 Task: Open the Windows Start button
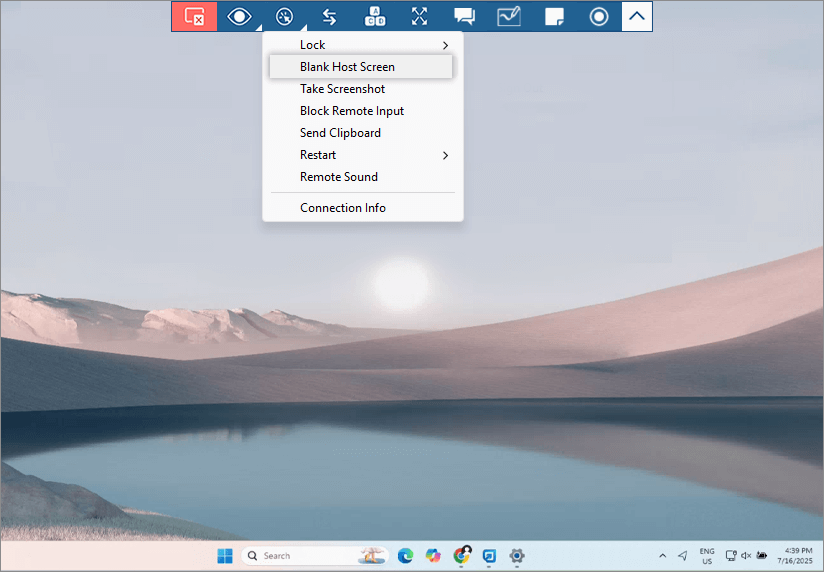[x=225, y=555]
